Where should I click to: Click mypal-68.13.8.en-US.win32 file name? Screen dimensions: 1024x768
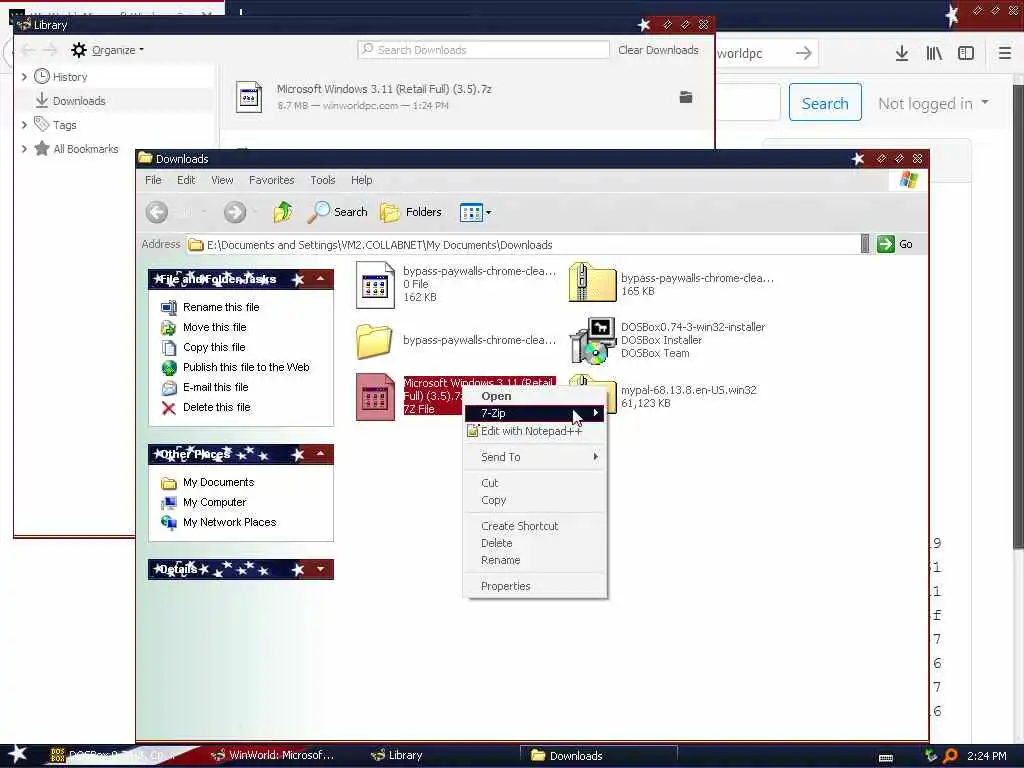coord(688,390)
